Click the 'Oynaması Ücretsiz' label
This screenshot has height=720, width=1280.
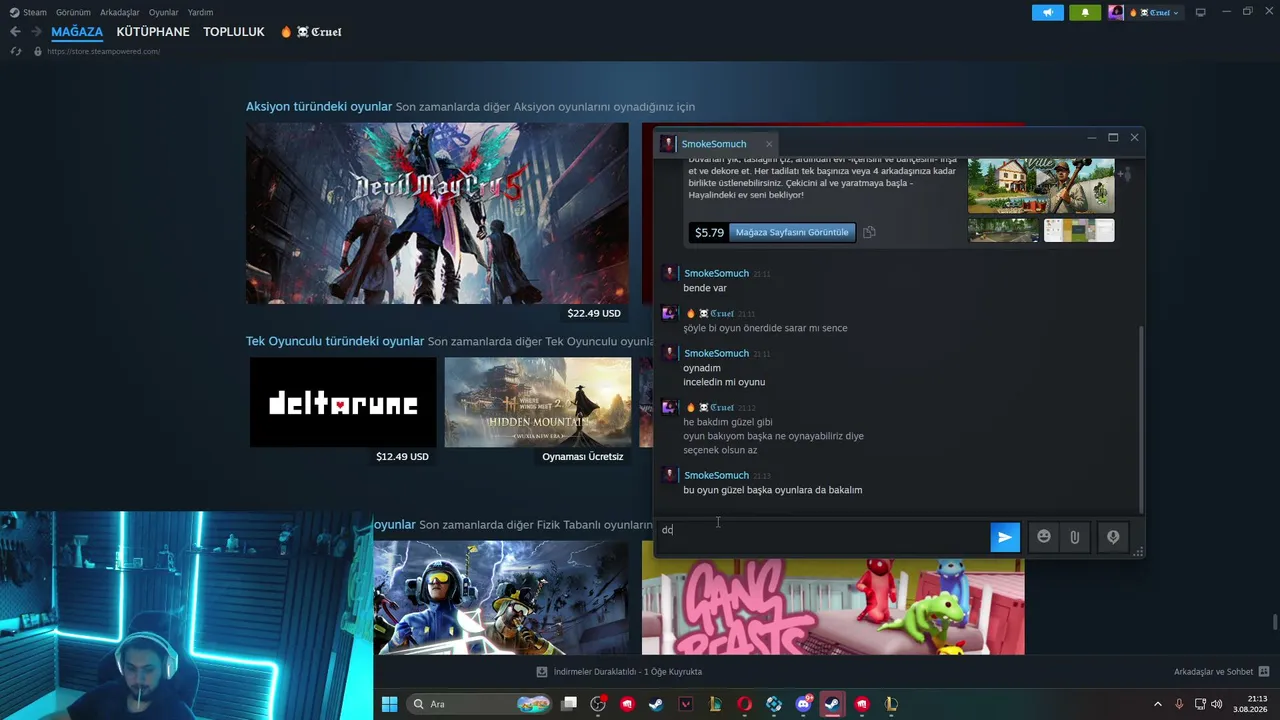583,456
